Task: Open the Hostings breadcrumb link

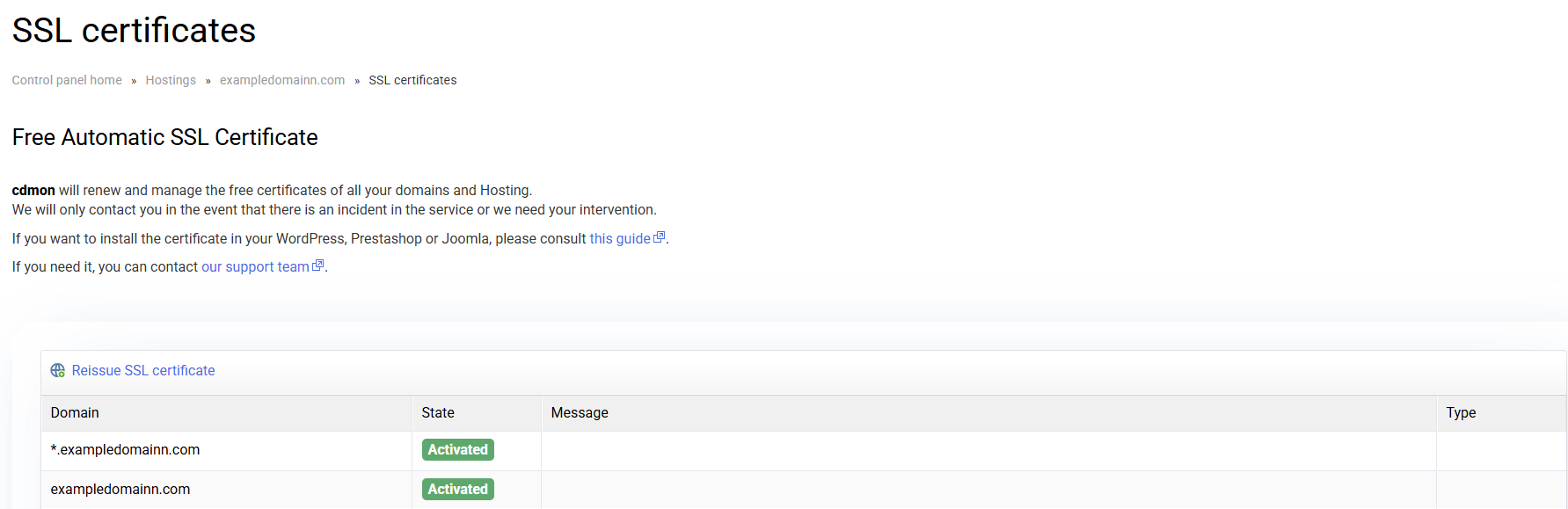Action: (171, 80)
